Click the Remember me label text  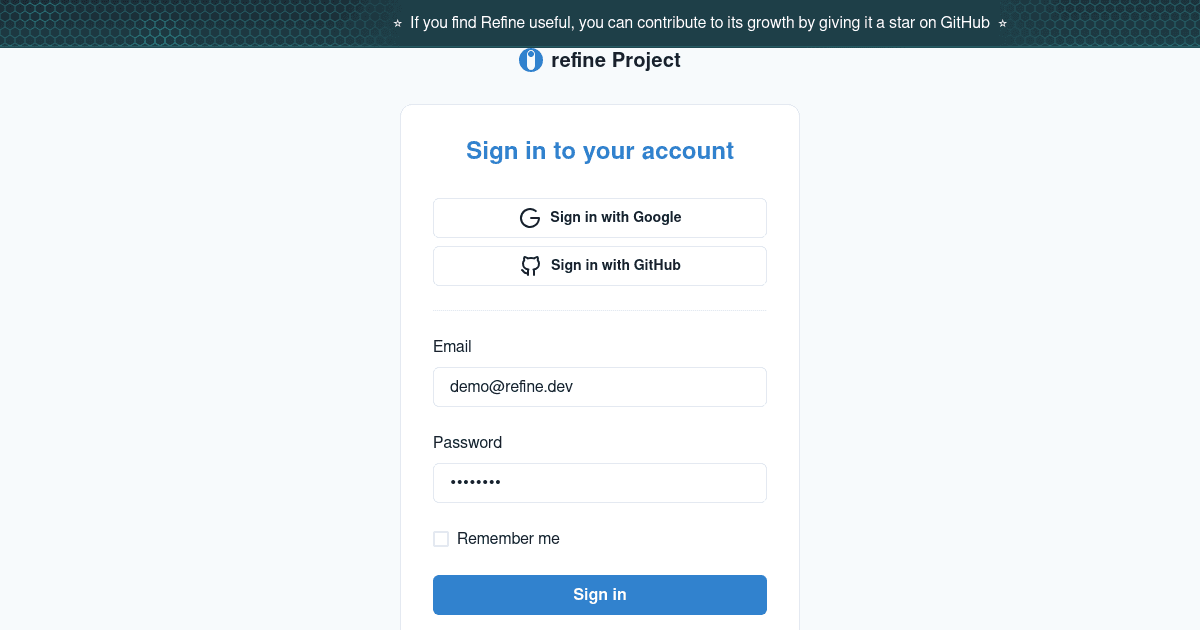508,539
